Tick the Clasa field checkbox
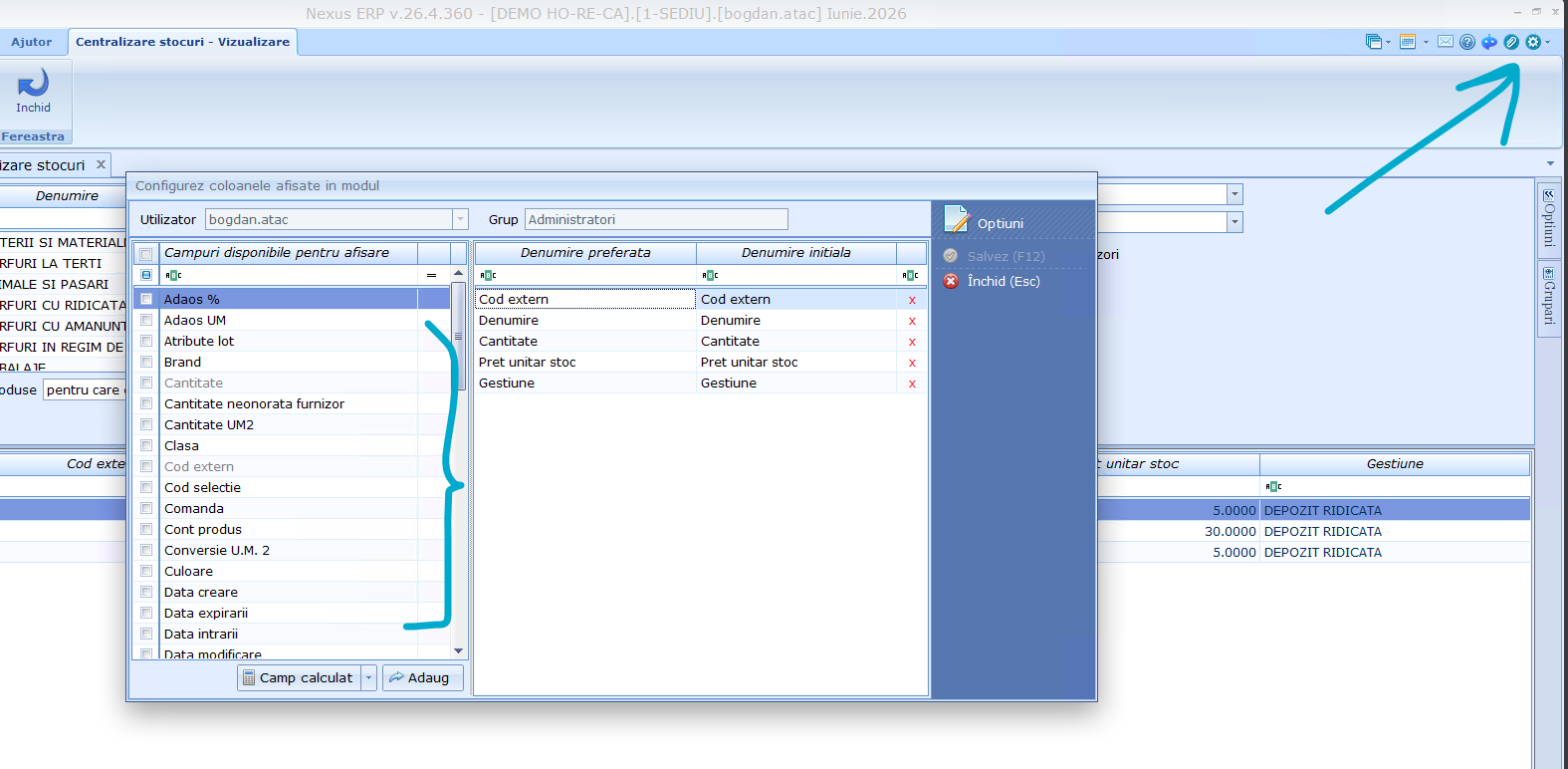 146,445
